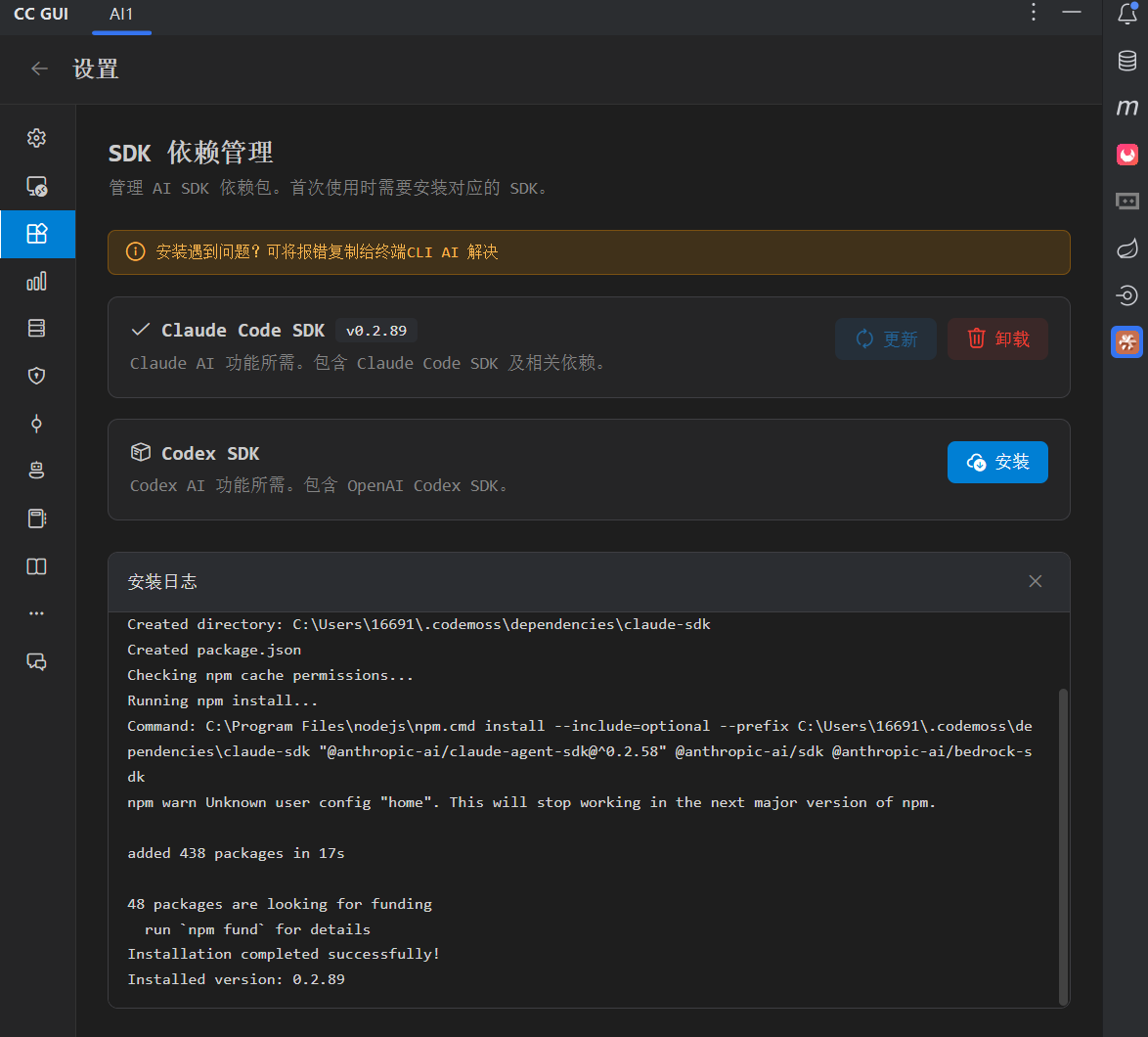1148x1037 pixels.
Task: Open the three-dots more icon in sidebar
Action: click(x=36, y=613)
